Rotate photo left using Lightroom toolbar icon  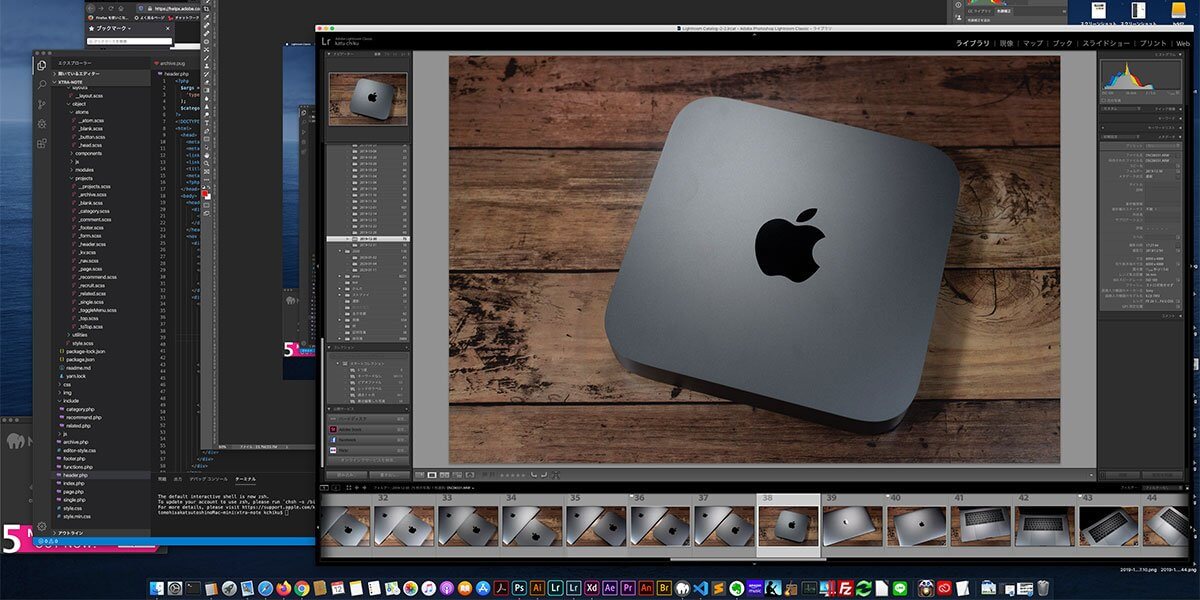click(x=533, y=475)
